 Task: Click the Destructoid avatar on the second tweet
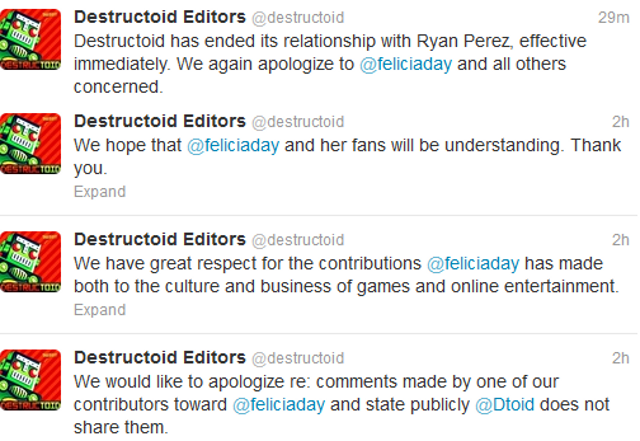pyautogui.click(x=31, y=144)
